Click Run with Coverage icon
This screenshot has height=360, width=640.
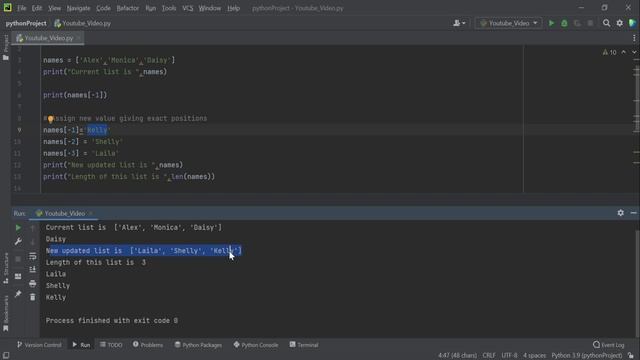(577, 23)
